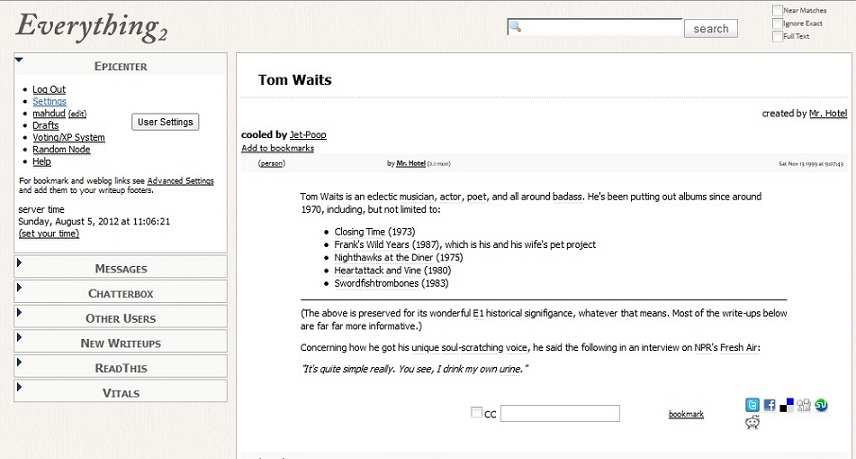The height and width of the screenshot is (459, 856).
Task: Open User Settings button
Action: 165,122
